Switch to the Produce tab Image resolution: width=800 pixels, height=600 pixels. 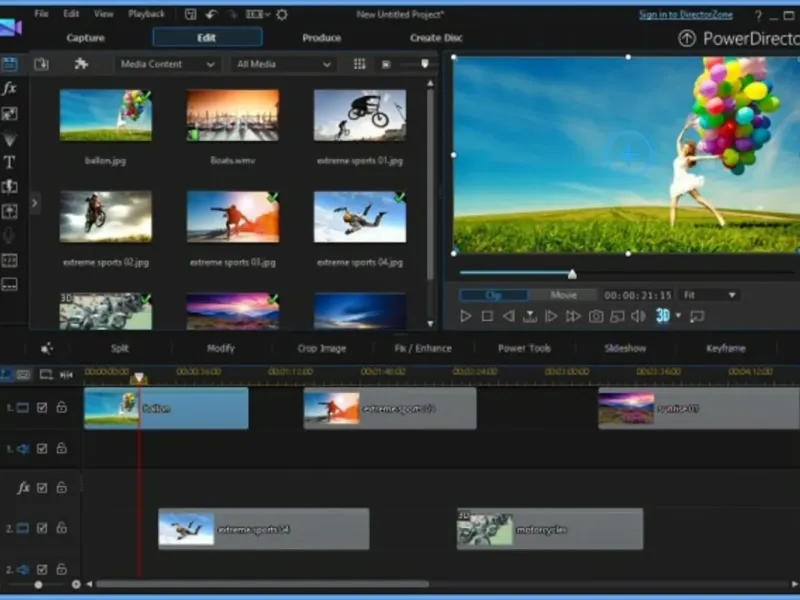point(322,38)
